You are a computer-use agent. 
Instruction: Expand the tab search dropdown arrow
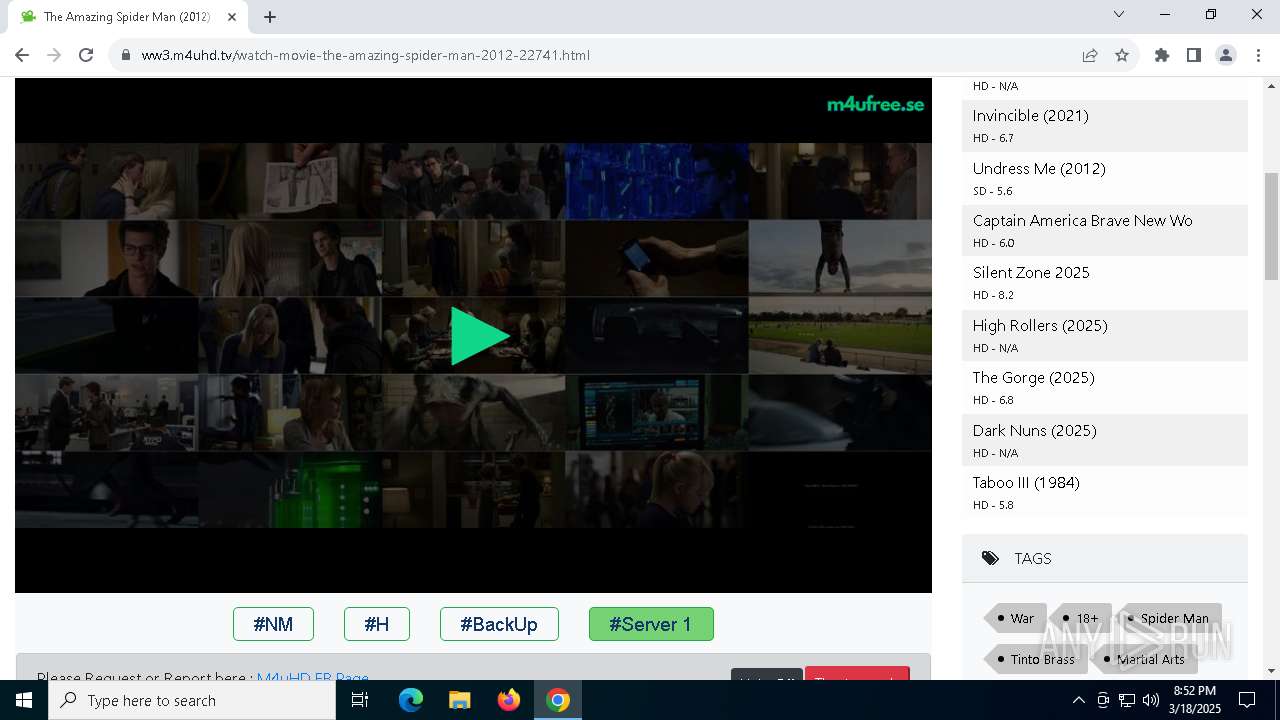pos(1119,14)
